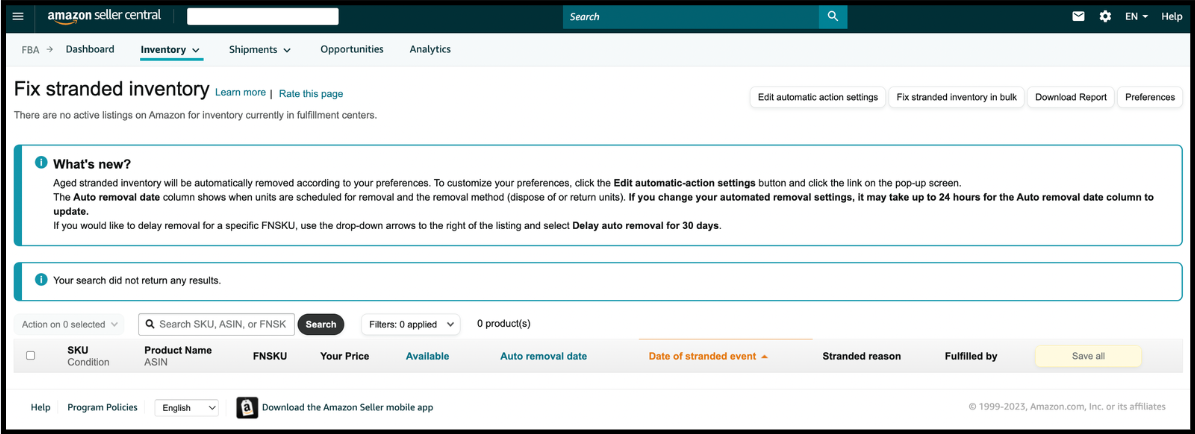Click the FBA breadcrumb link
Viewport: 1195px width, 434px height.
click(30, 49)
